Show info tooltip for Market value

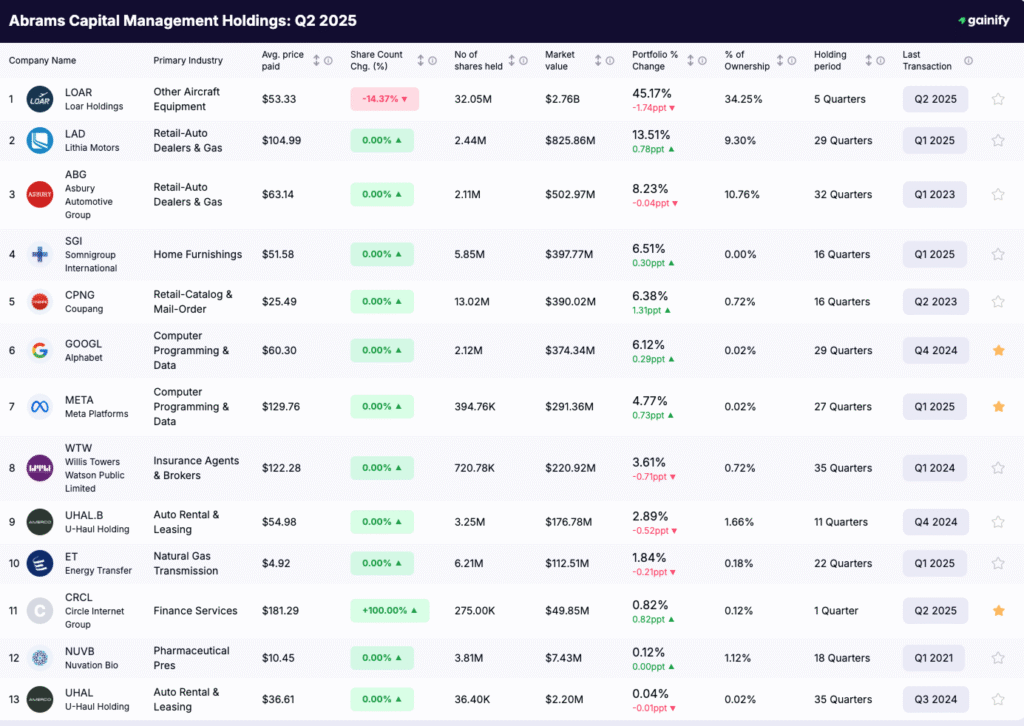[x=610, y=61]
